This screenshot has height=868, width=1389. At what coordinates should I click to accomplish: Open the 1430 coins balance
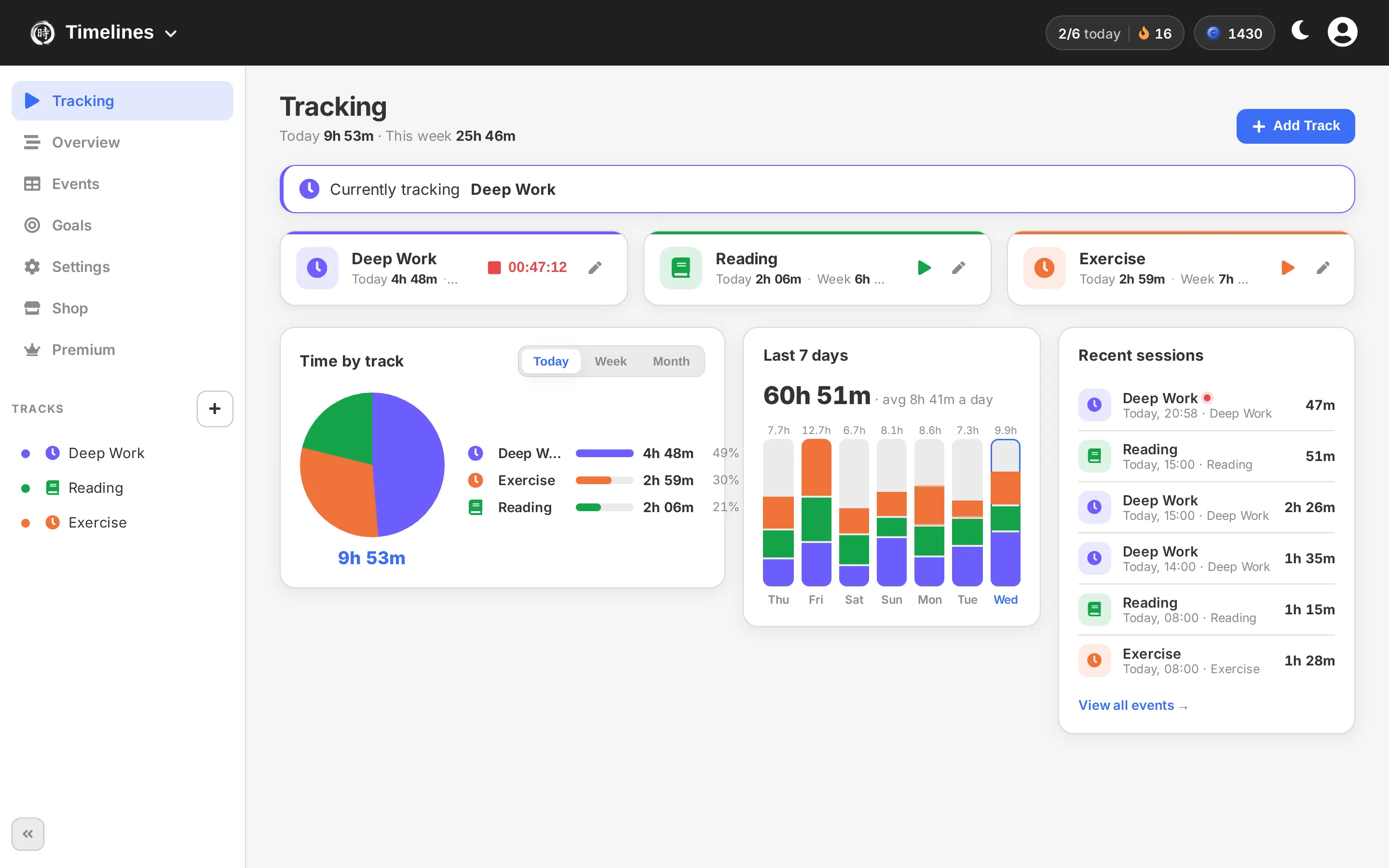click(x=1234, y=33)
